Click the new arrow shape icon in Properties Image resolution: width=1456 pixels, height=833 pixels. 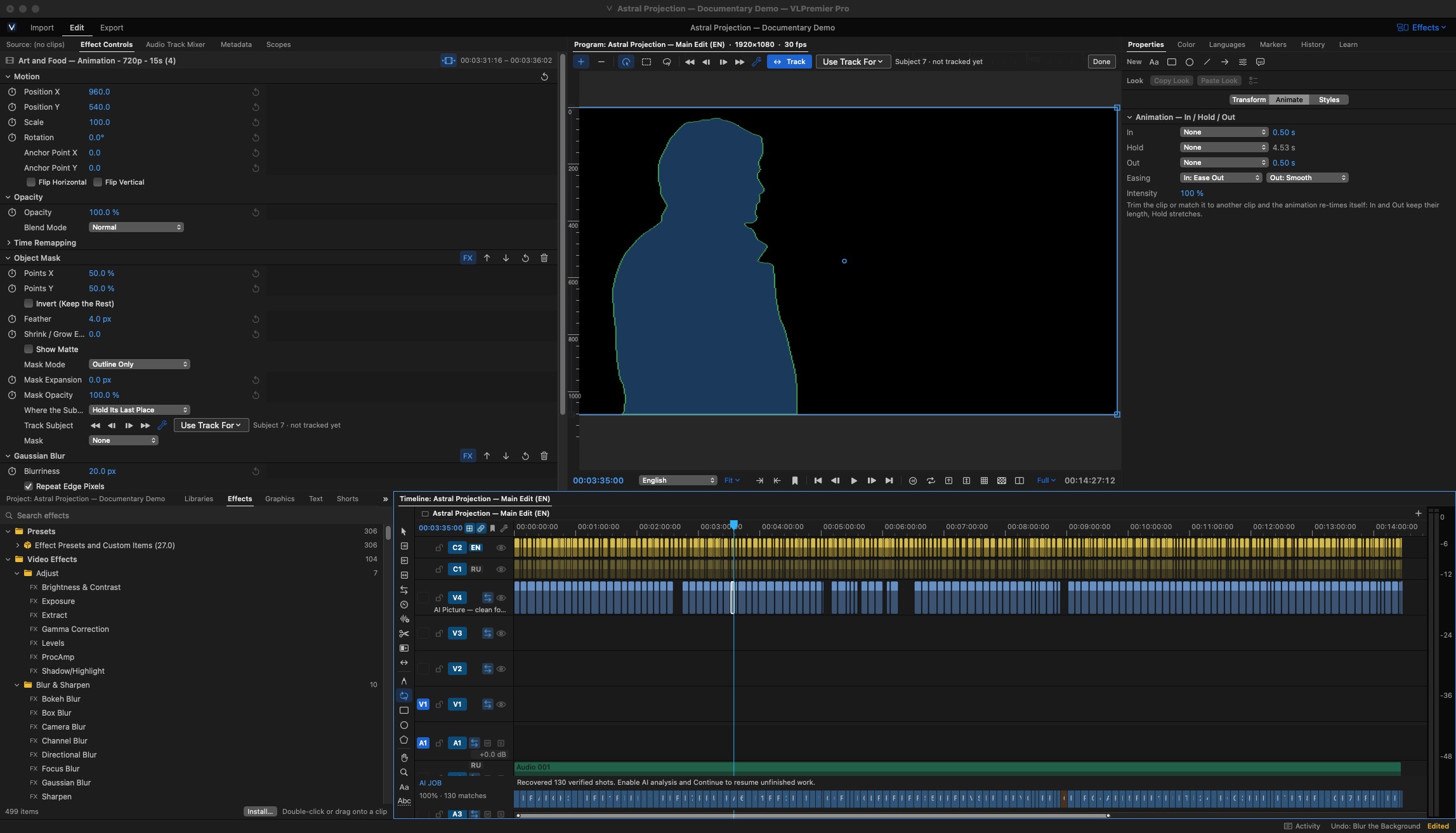1224,62
